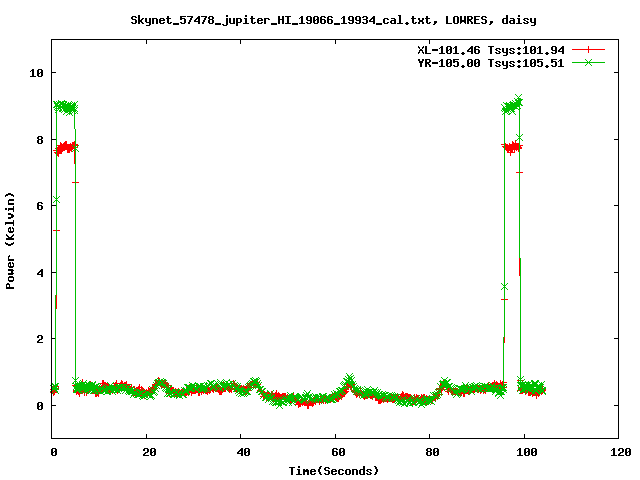Click the Time(Seconds) x-axis label
640x480 pixels.
tap(333, 471)
